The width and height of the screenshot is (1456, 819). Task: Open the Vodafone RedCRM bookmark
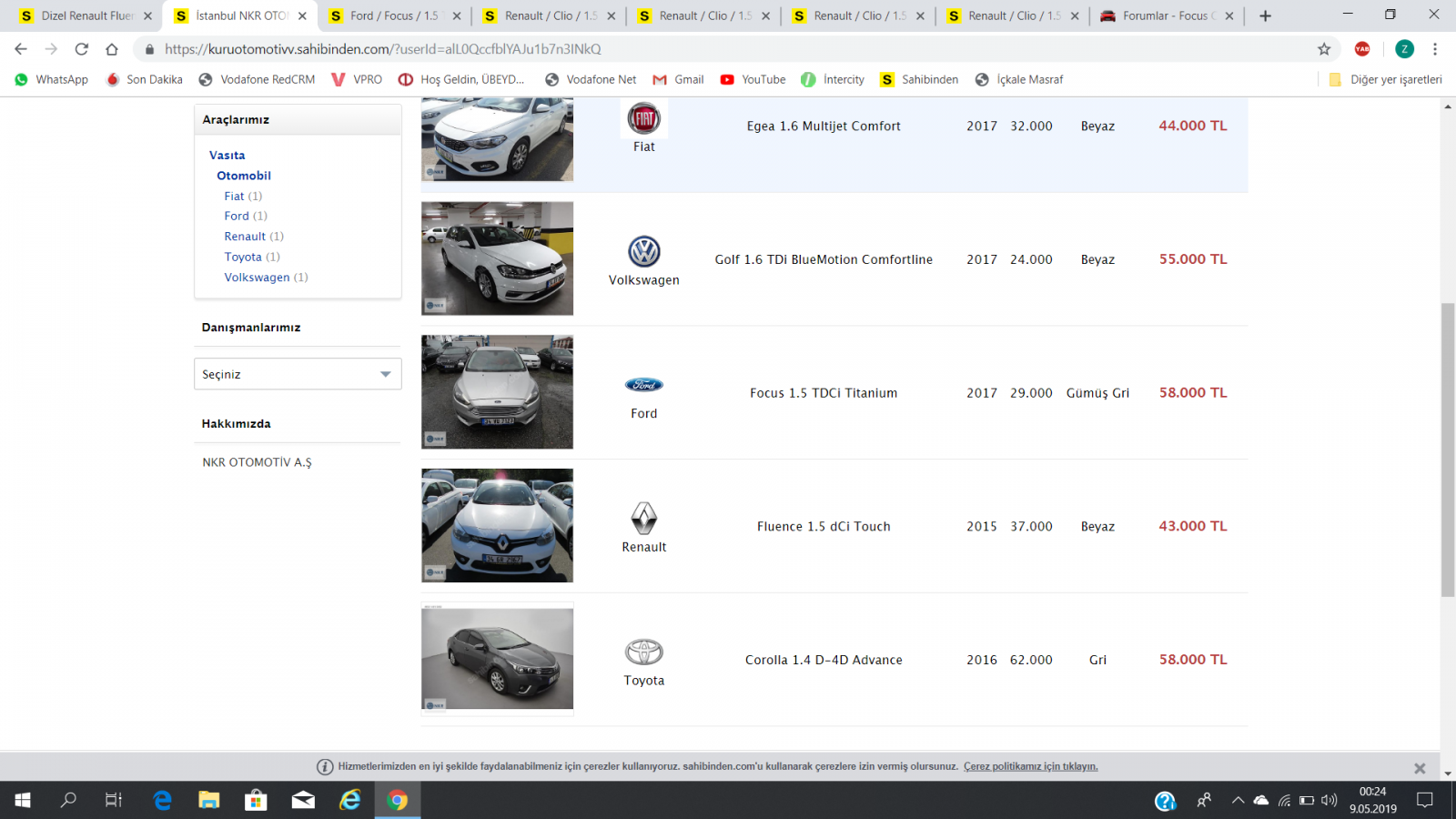coord(258,79)
